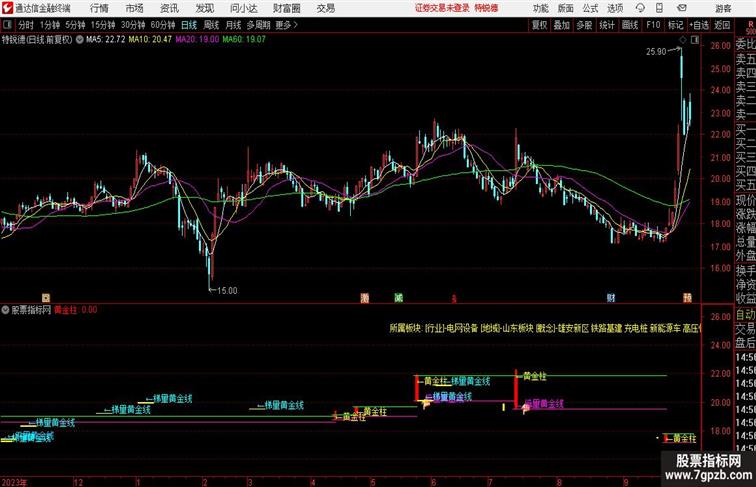This screenshot has width=756, height=487.
Task: Click the 特锐德(日线 前复权) chart title
Action: 37,40
